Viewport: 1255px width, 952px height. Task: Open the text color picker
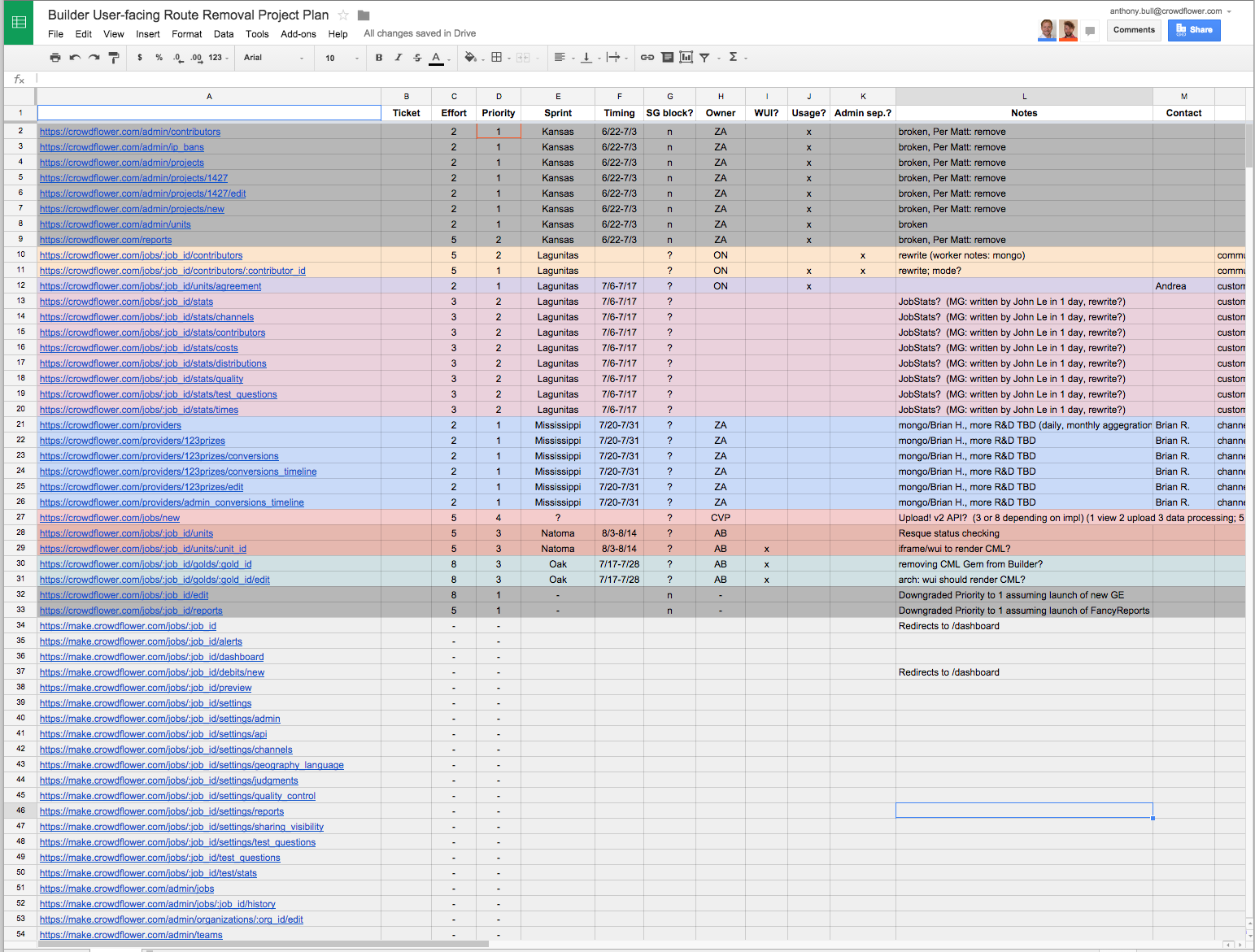[x=438, y=58]
